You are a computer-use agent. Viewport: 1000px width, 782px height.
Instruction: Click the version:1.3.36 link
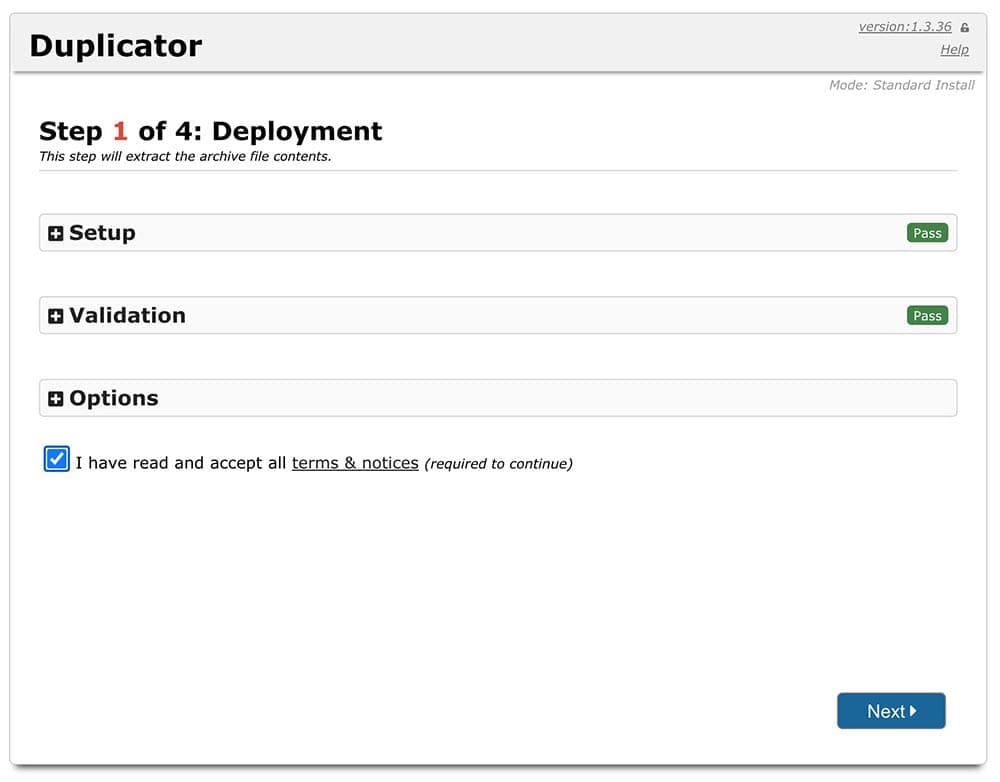(904, 27)
